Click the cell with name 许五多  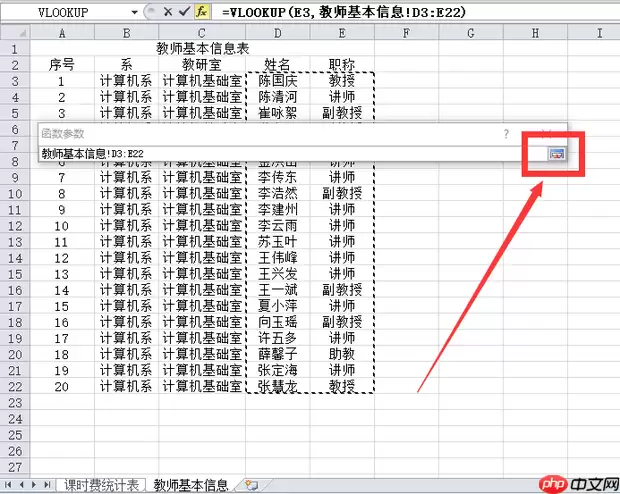(278, 338)
